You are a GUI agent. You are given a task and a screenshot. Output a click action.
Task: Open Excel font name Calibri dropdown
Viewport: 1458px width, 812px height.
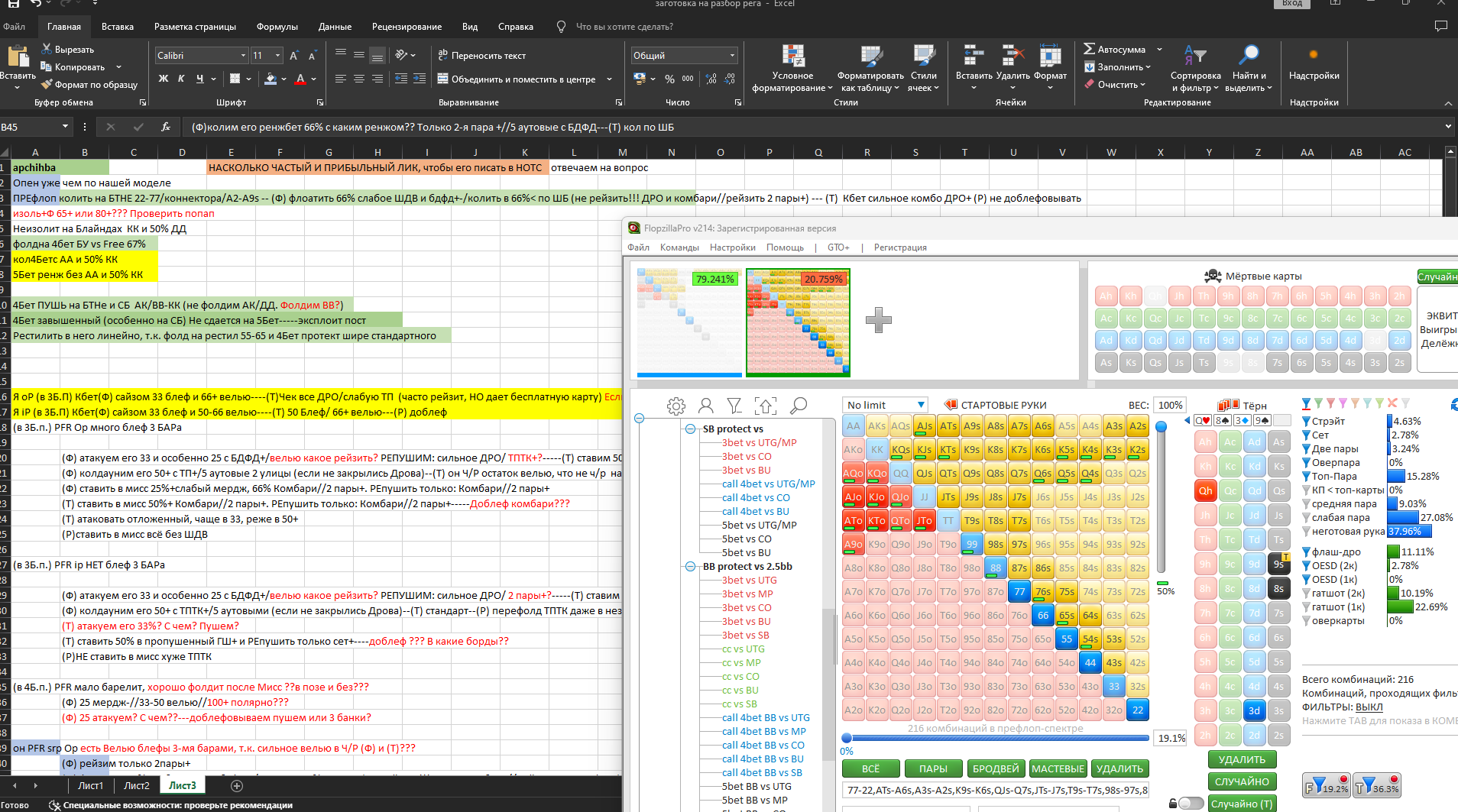click(243, 56)
